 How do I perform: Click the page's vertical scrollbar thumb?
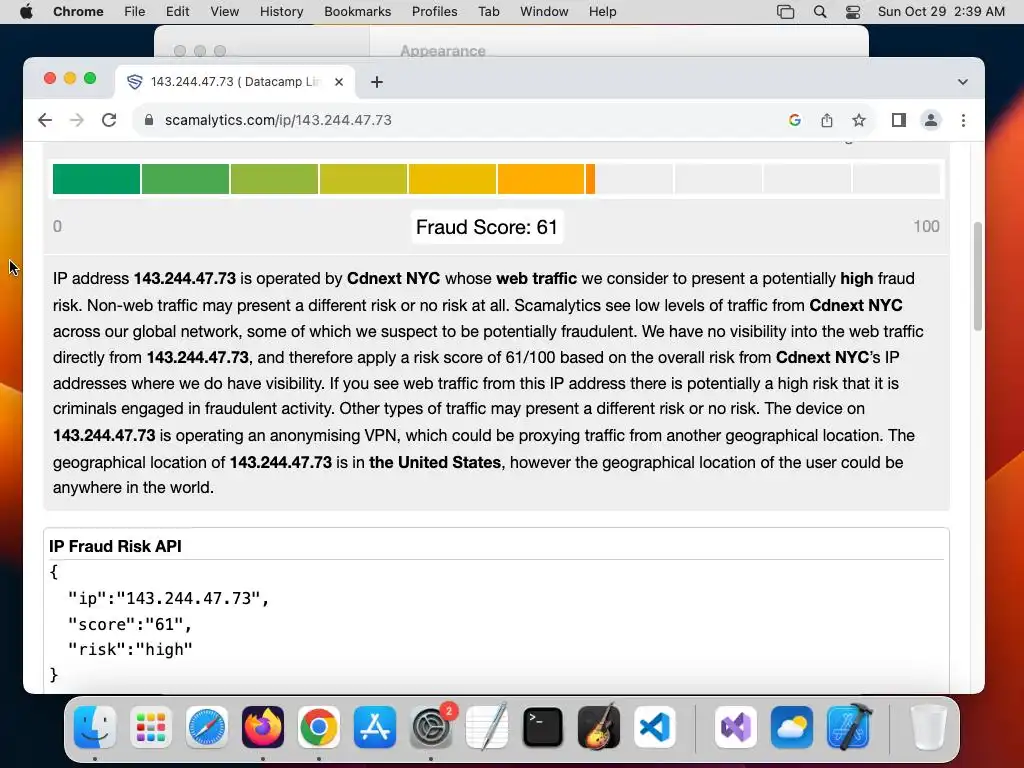coord(978,276)
